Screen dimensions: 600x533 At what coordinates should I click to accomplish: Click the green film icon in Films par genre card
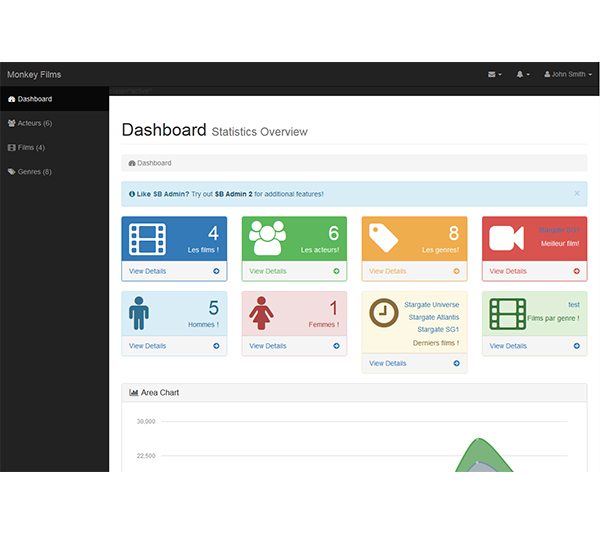pos(507,313)
